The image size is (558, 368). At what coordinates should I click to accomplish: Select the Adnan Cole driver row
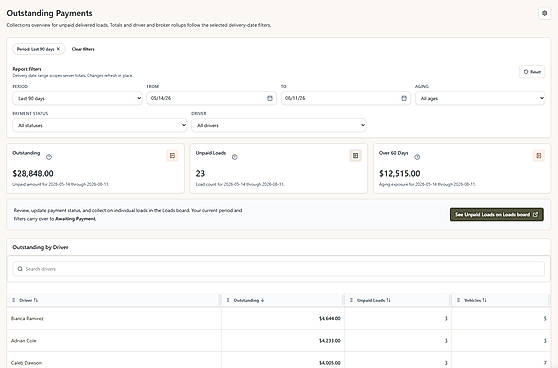click(x=279, y=341)
